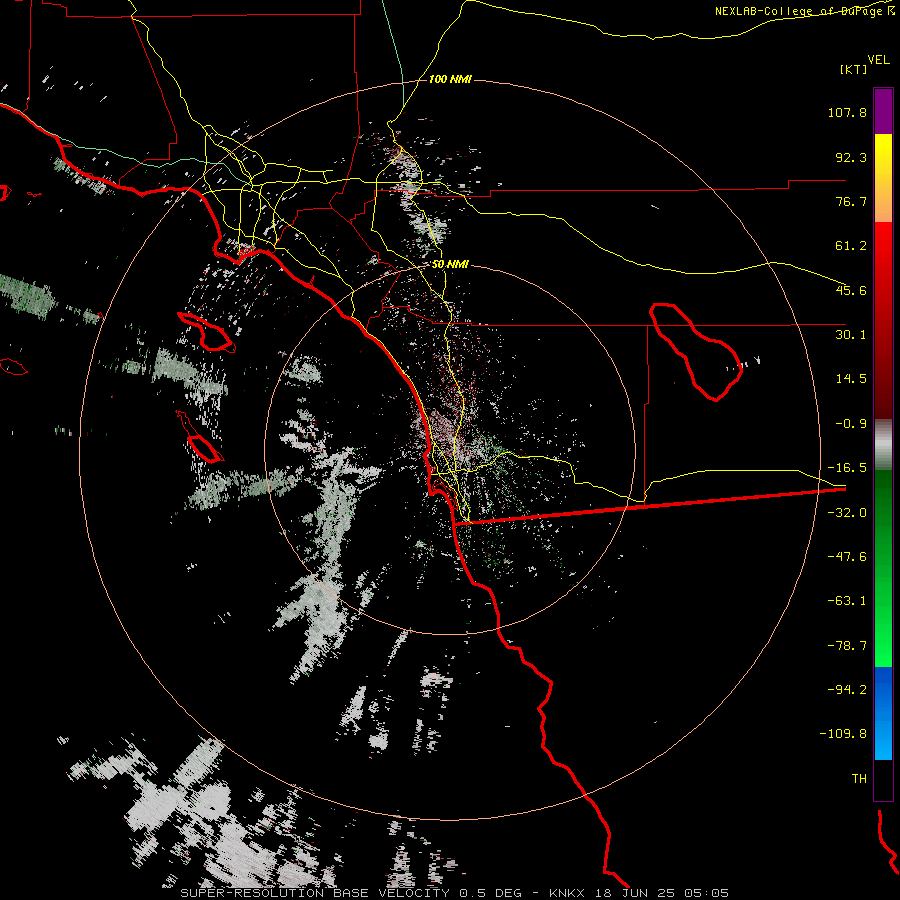This screenshot has height=900, width=900.
Task: Click the -78.7 velocity scale value
Action: 847,646
